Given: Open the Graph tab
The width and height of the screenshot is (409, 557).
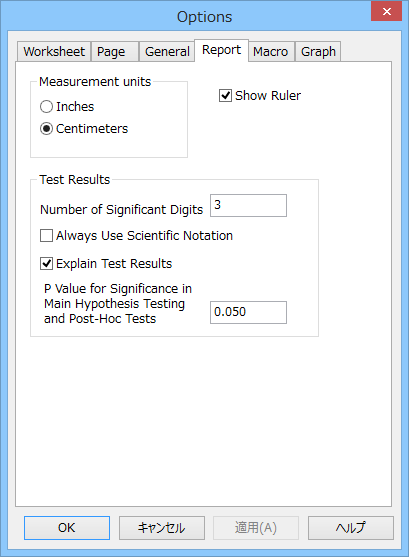Looking at the screenshot, I should [318, 52].
